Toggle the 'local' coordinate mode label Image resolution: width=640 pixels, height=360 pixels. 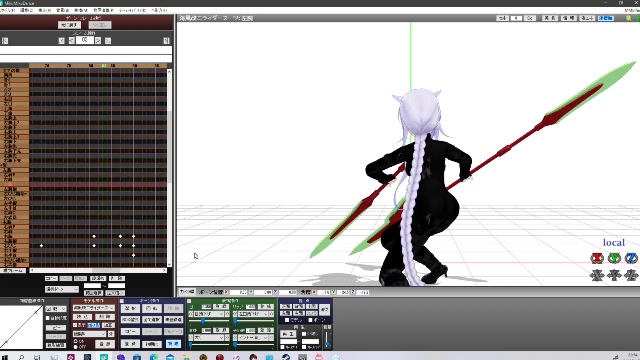point(613,242)
